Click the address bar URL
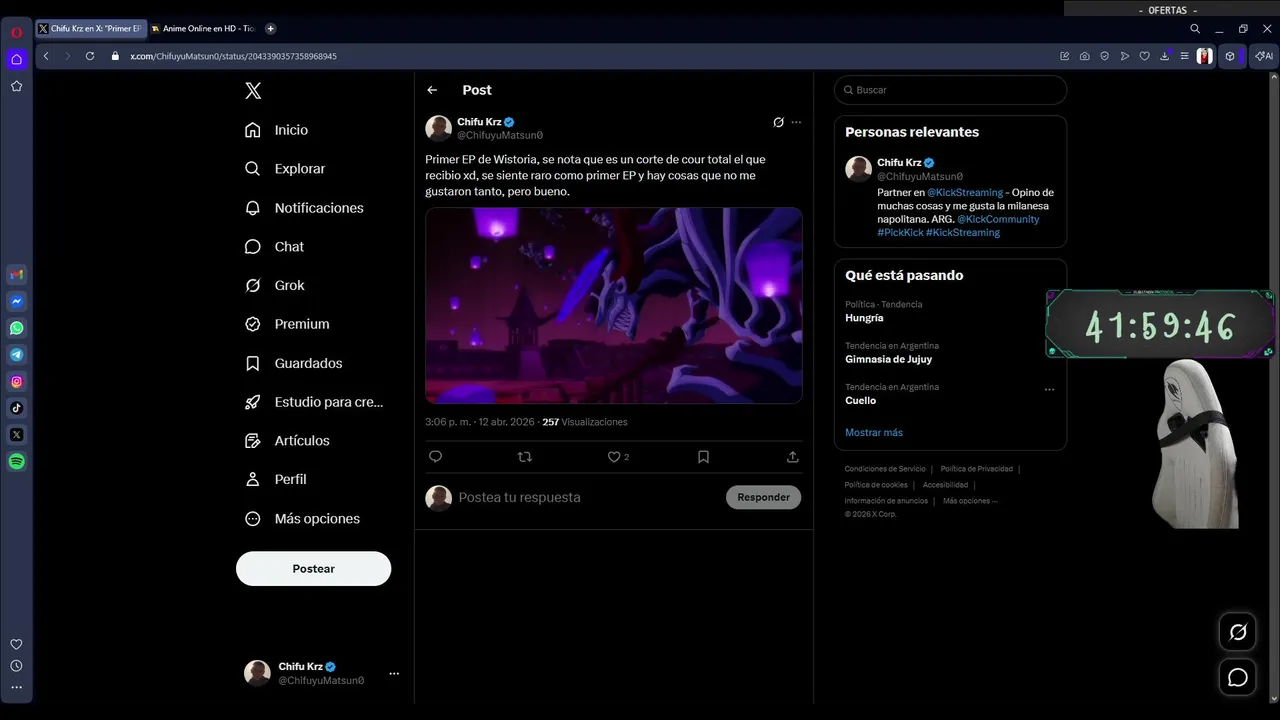This screenshot has height=720, width=1280. [233, 56]
